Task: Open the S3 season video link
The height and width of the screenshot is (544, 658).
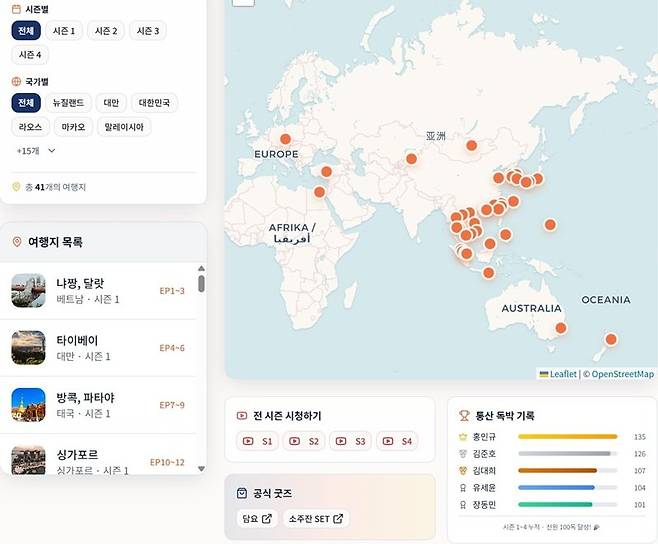Action: (351, 441)
